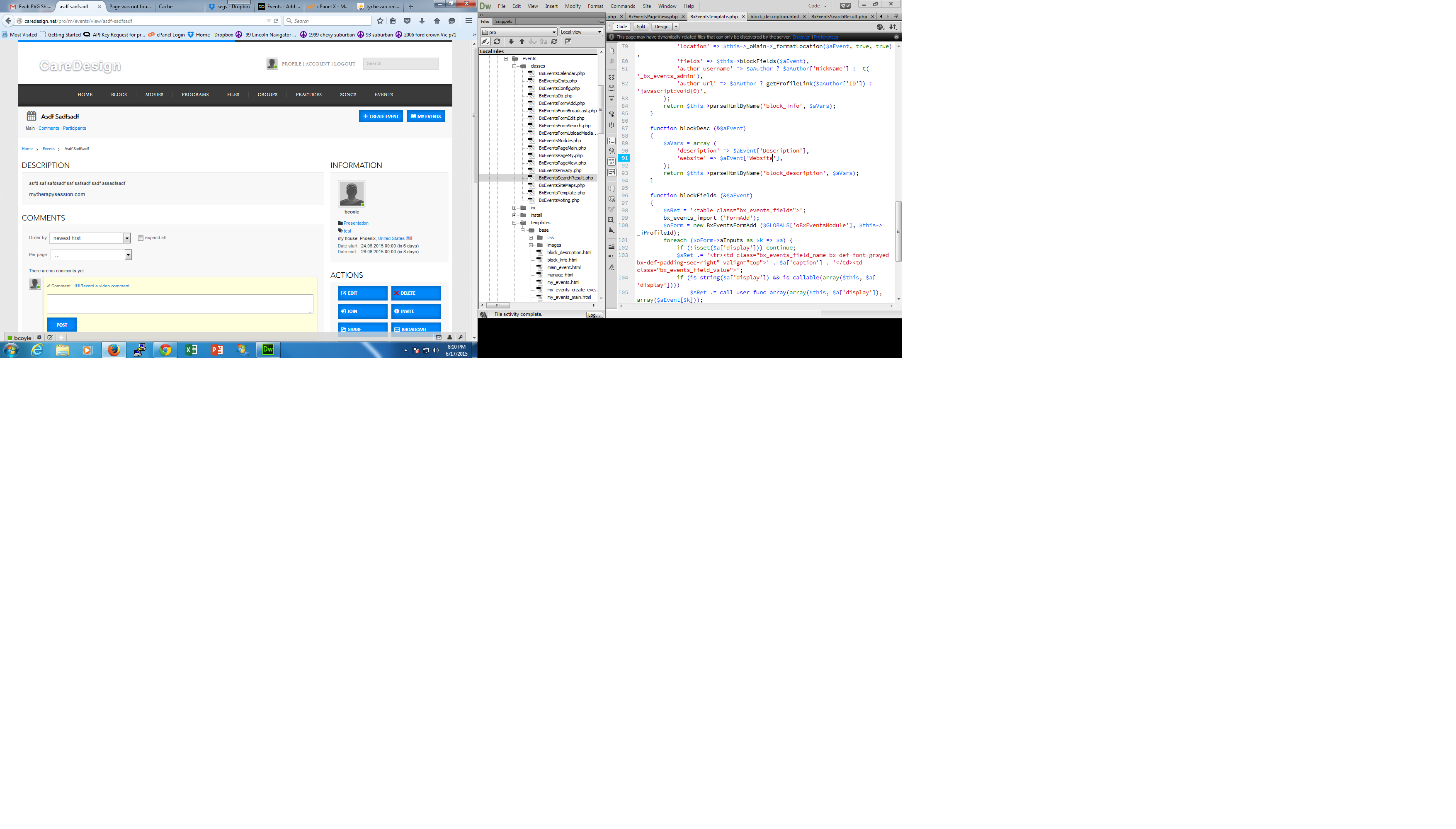Switch to Design view mode
The height and width of the screenshot is (829, 1456).
(661, 27)
